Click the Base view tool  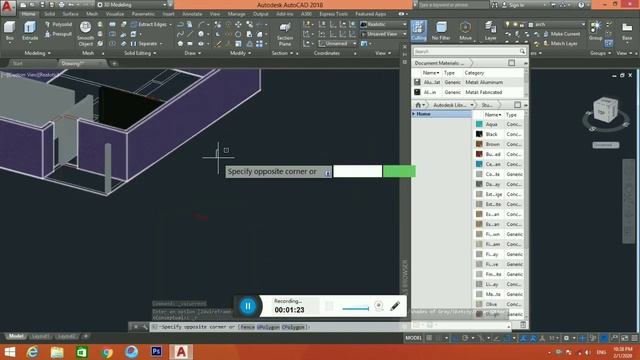click(x=627, y=31)
